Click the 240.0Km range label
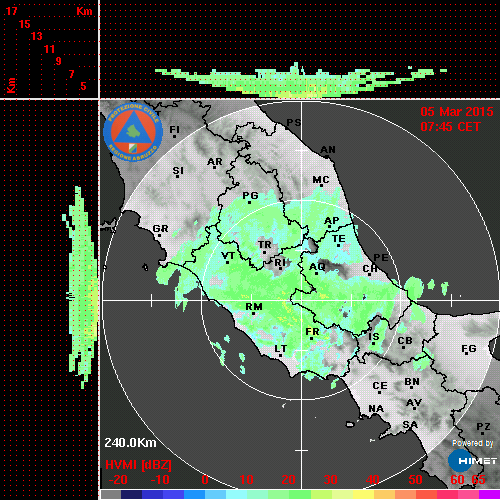This screenshot has height=500, width=500. point(130,443)
